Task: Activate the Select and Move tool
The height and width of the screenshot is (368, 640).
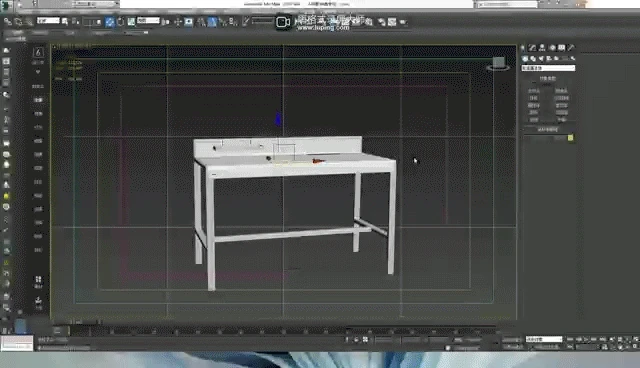Action: tap(110, 22)
